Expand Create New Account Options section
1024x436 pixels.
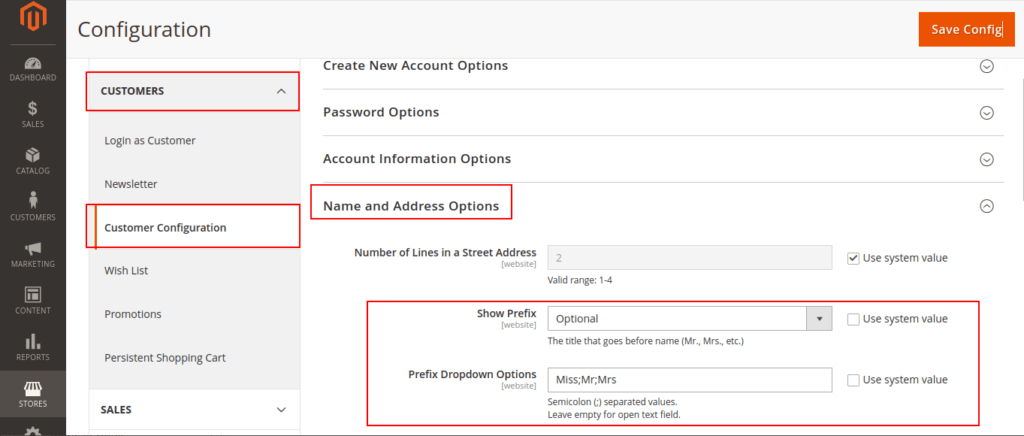(x=986, y=66)
